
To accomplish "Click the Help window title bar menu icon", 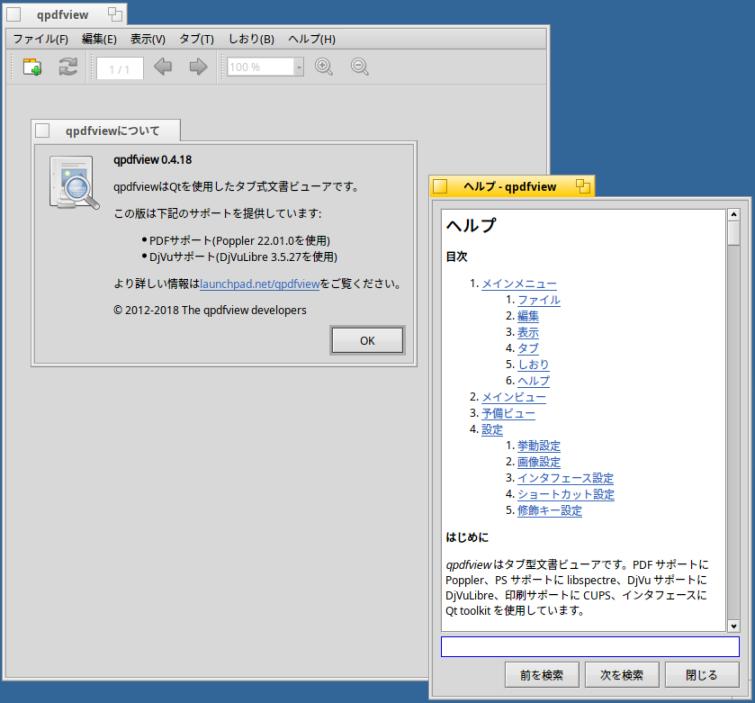I will click(x=440, y=186).
